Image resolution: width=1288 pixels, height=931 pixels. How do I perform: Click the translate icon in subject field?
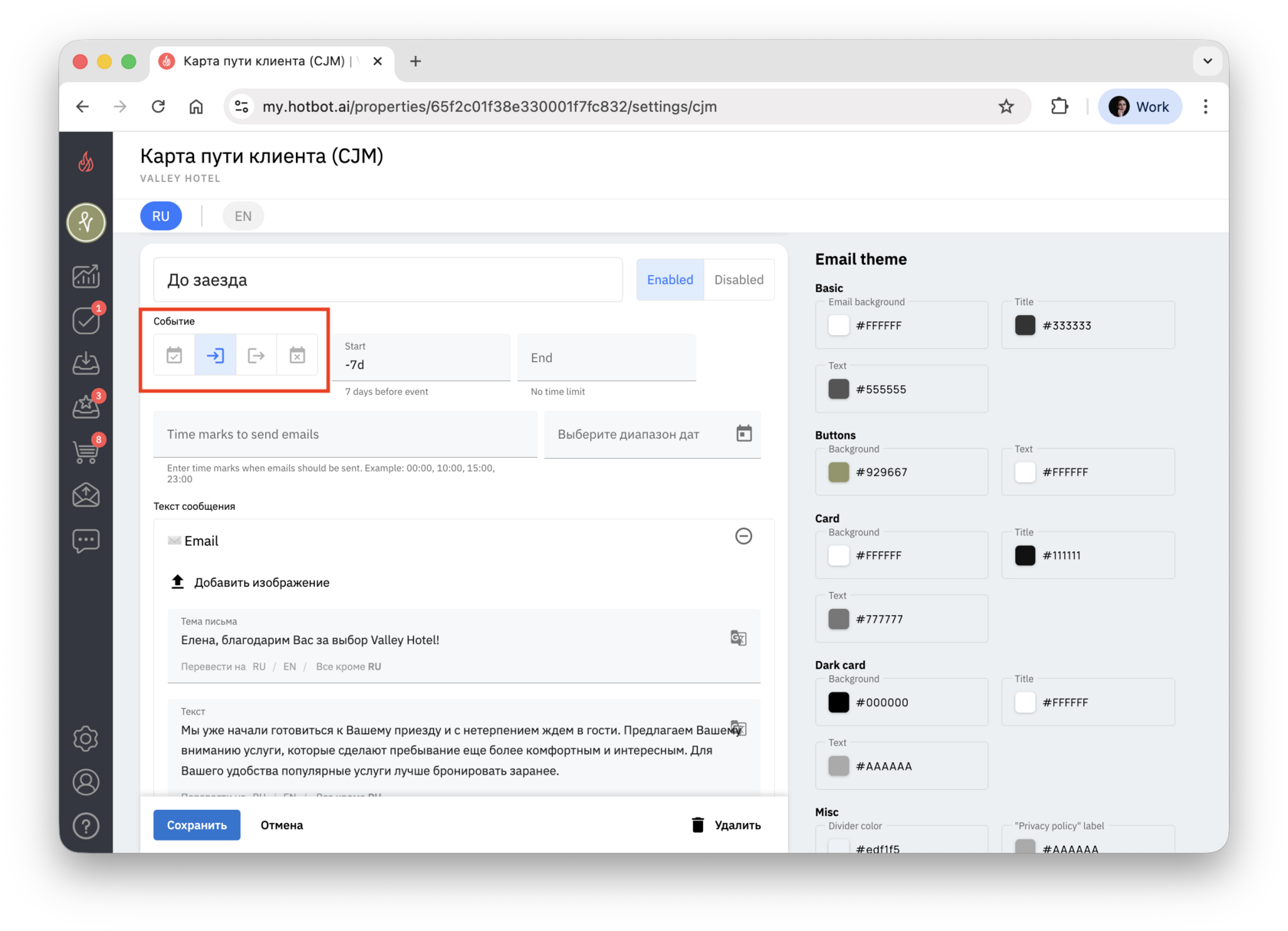(x=738, y=638)
